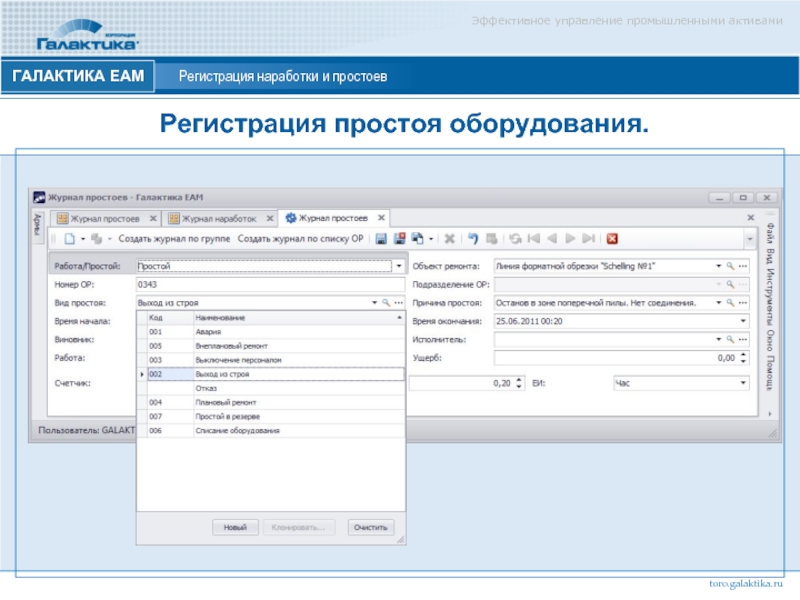Click the red close-form icon in toolbar
800x600 pixels.
tap(612, 239)
